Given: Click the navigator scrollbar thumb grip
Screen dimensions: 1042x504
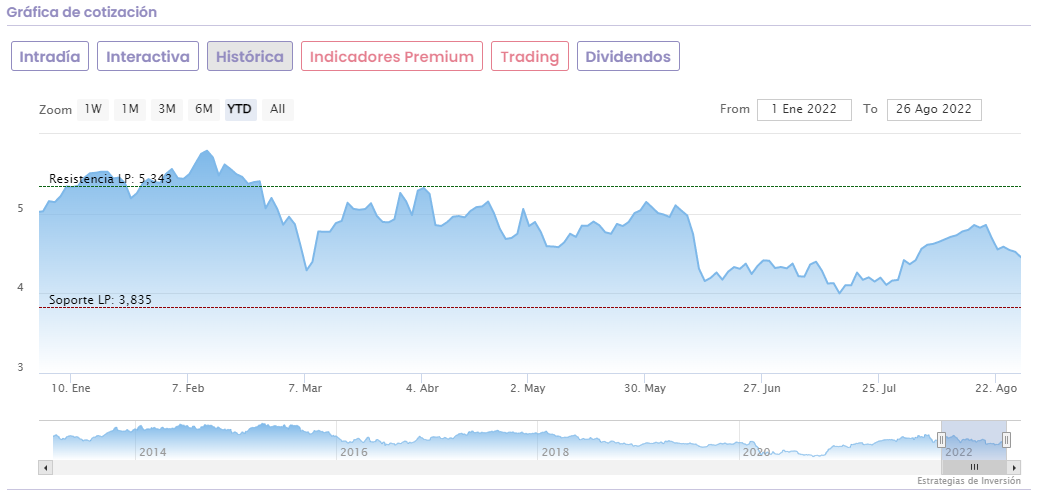Looking at the screenshot, I should click(974, 467).
